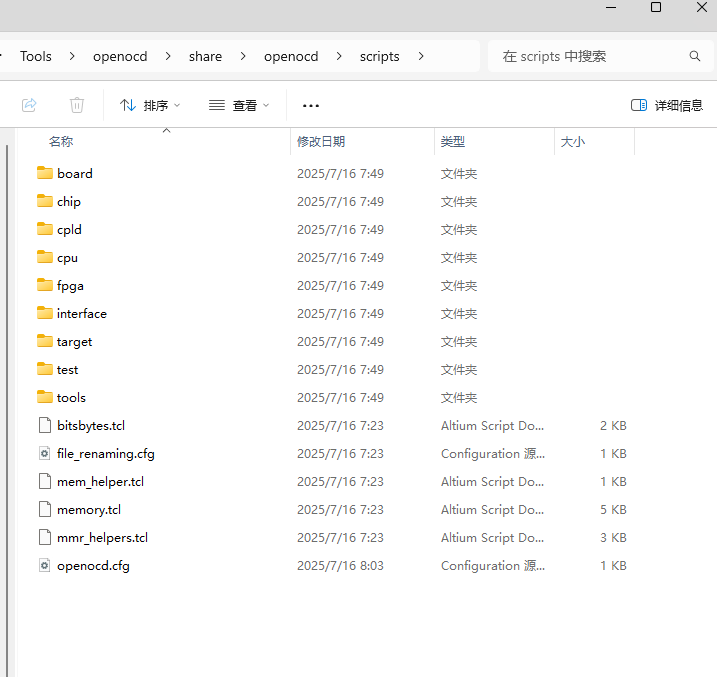
Task: Click the 2025/7/16 8:03 date of openocd.cfg
Action: point(340,566)
